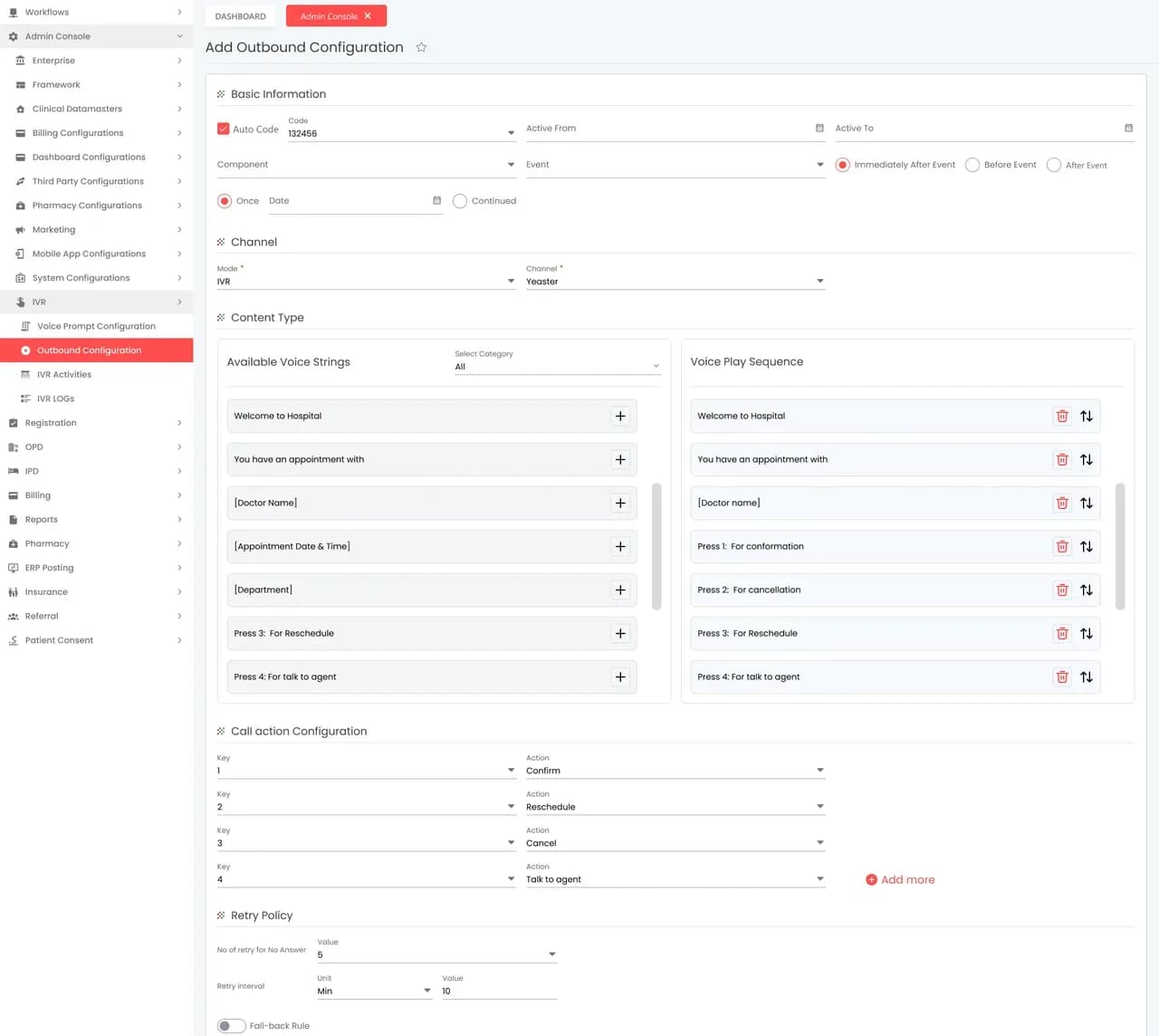Enable the Fall-back Rule toggle

(x=232, y=1026)
